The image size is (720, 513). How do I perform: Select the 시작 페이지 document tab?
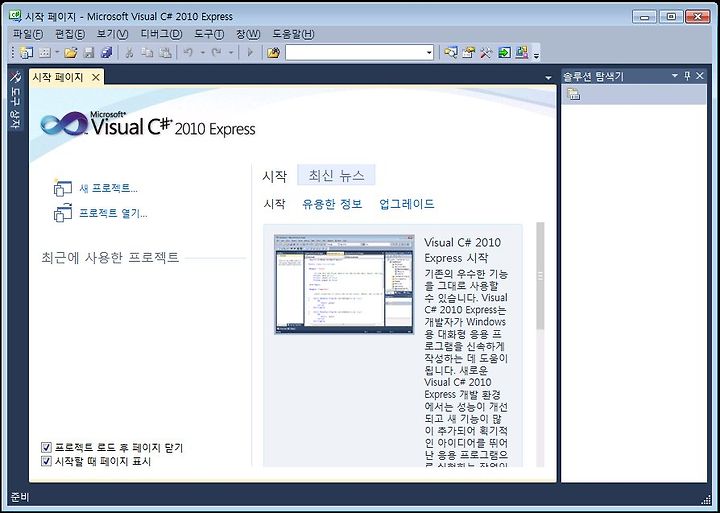(58, 77)
